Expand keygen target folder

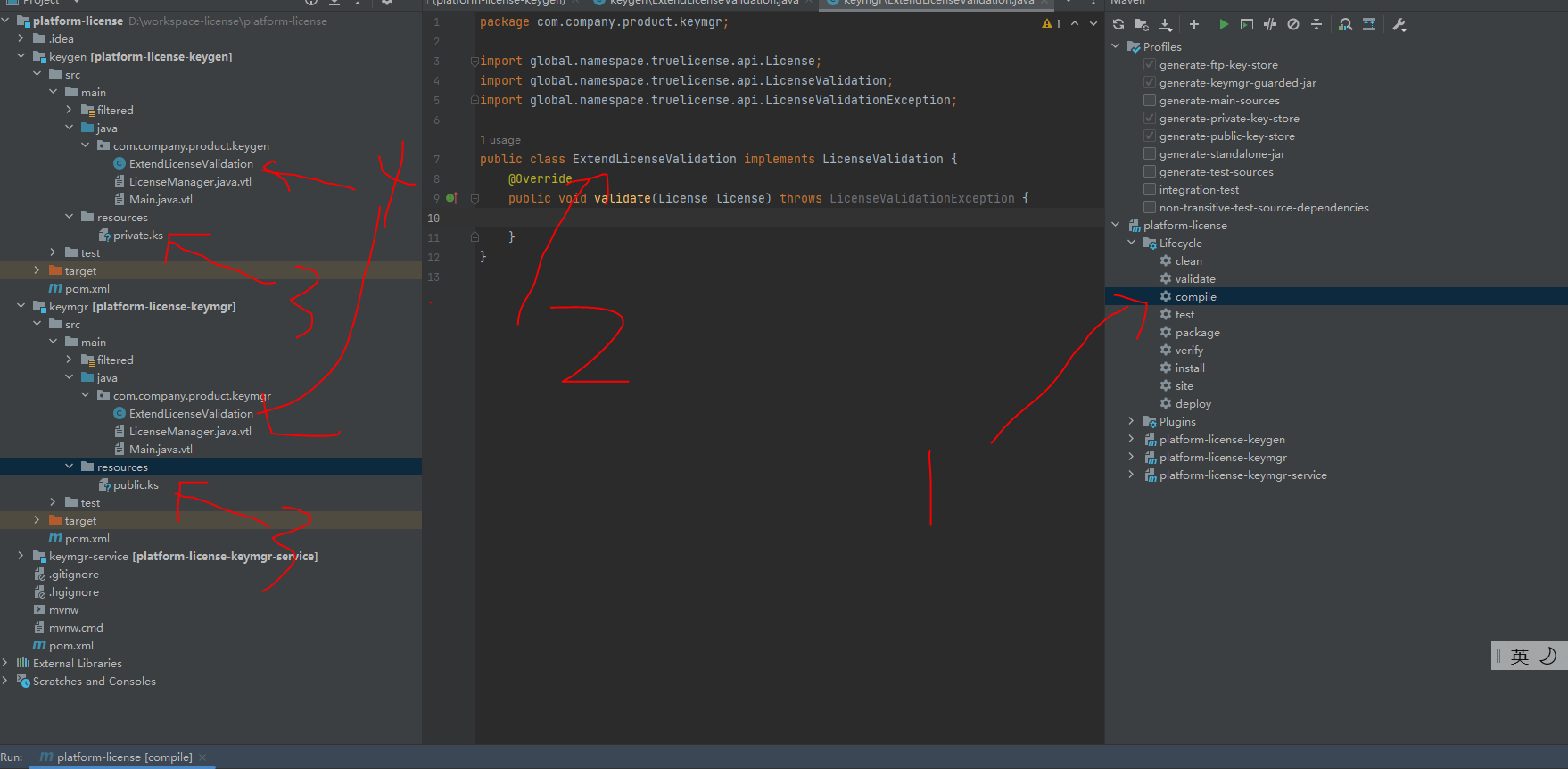coord(37,270)
